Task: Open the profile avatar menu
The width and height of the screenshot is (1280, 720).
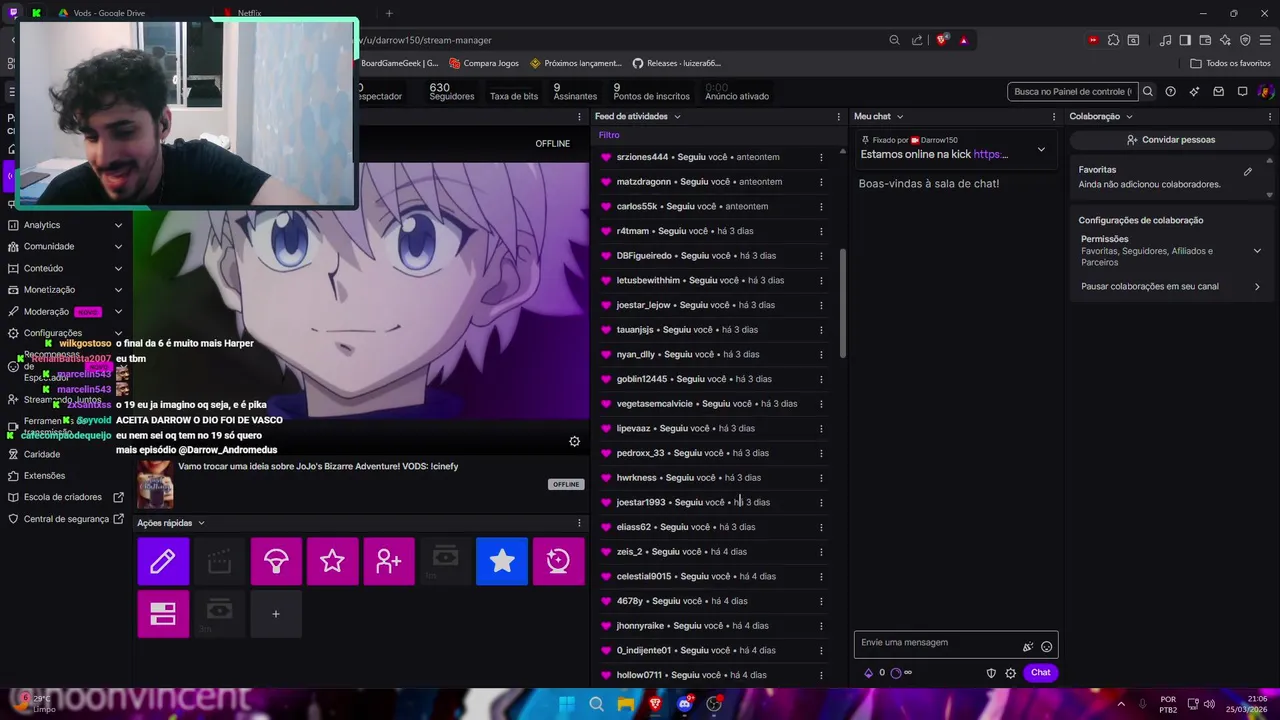Action: pyautogui.click(x=1265, y=91)
